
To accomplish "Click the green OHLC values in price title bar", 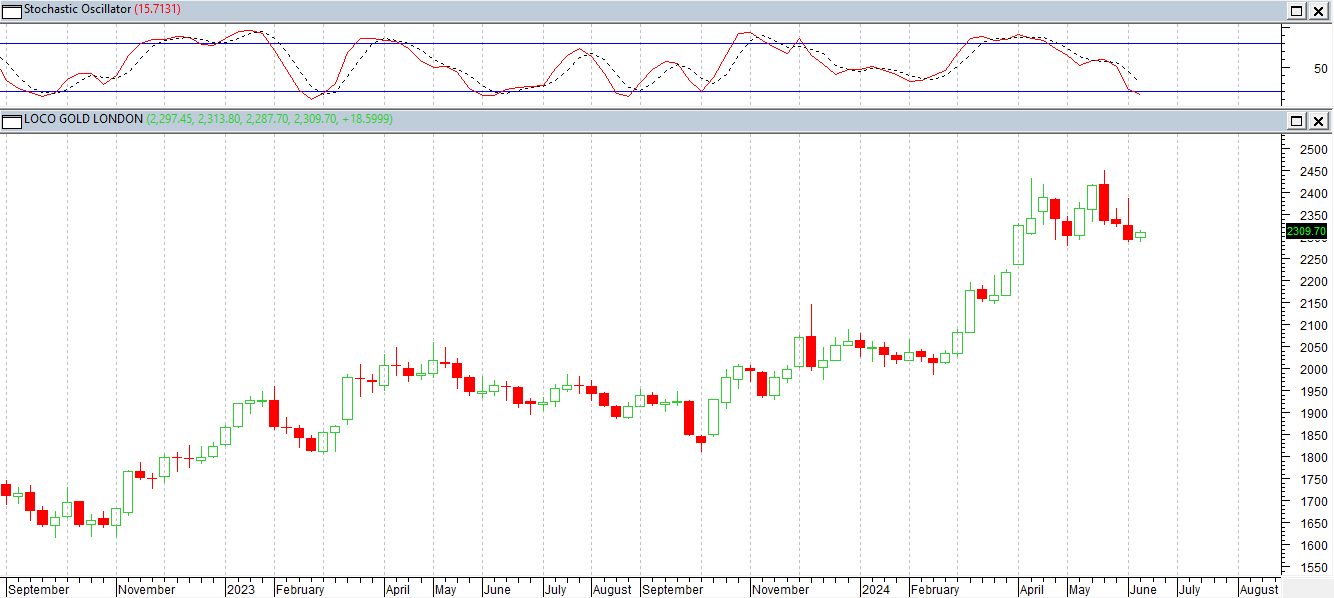I will [x=269, y=119].
